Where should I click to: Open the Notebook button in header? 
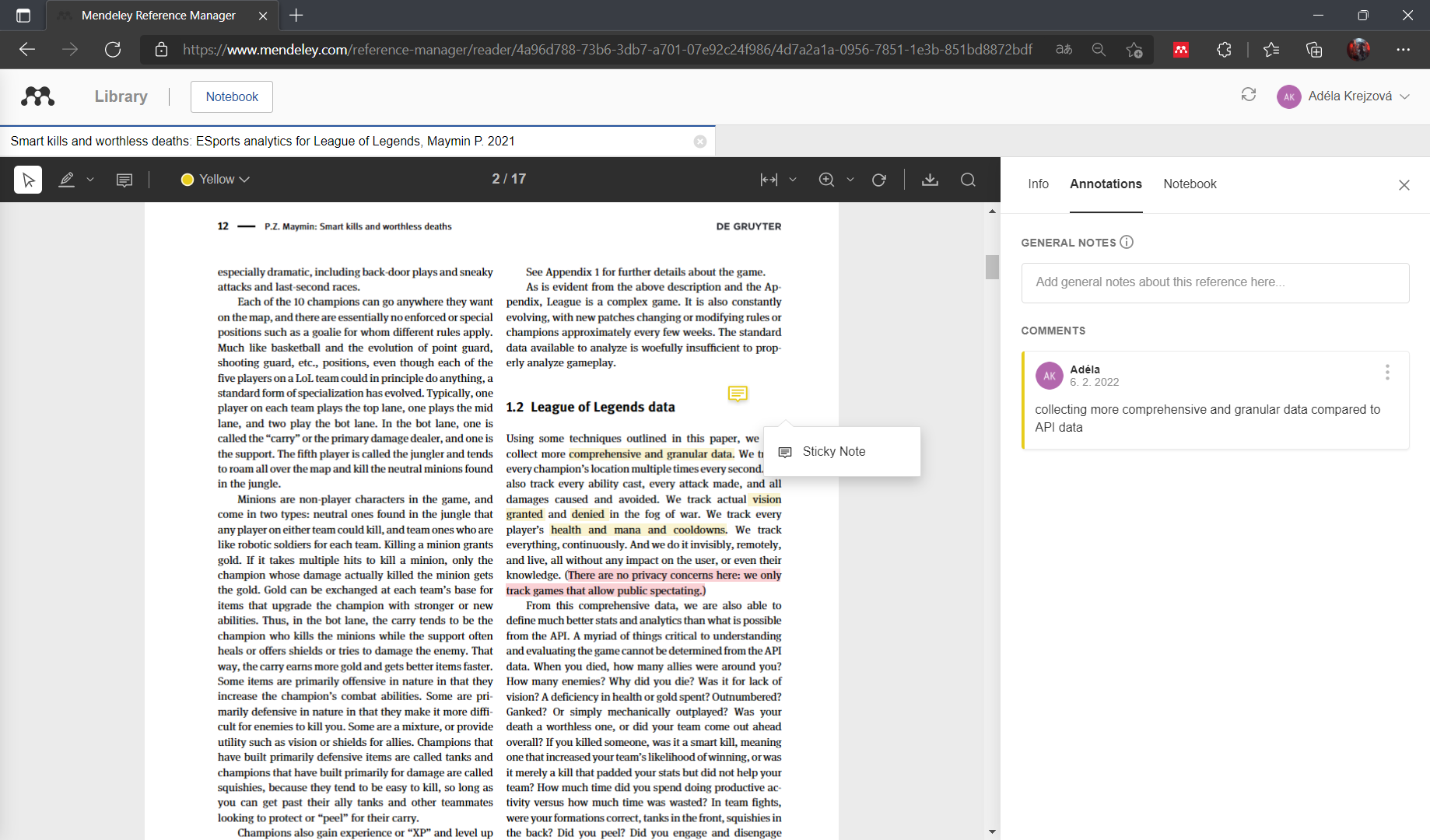232,96
